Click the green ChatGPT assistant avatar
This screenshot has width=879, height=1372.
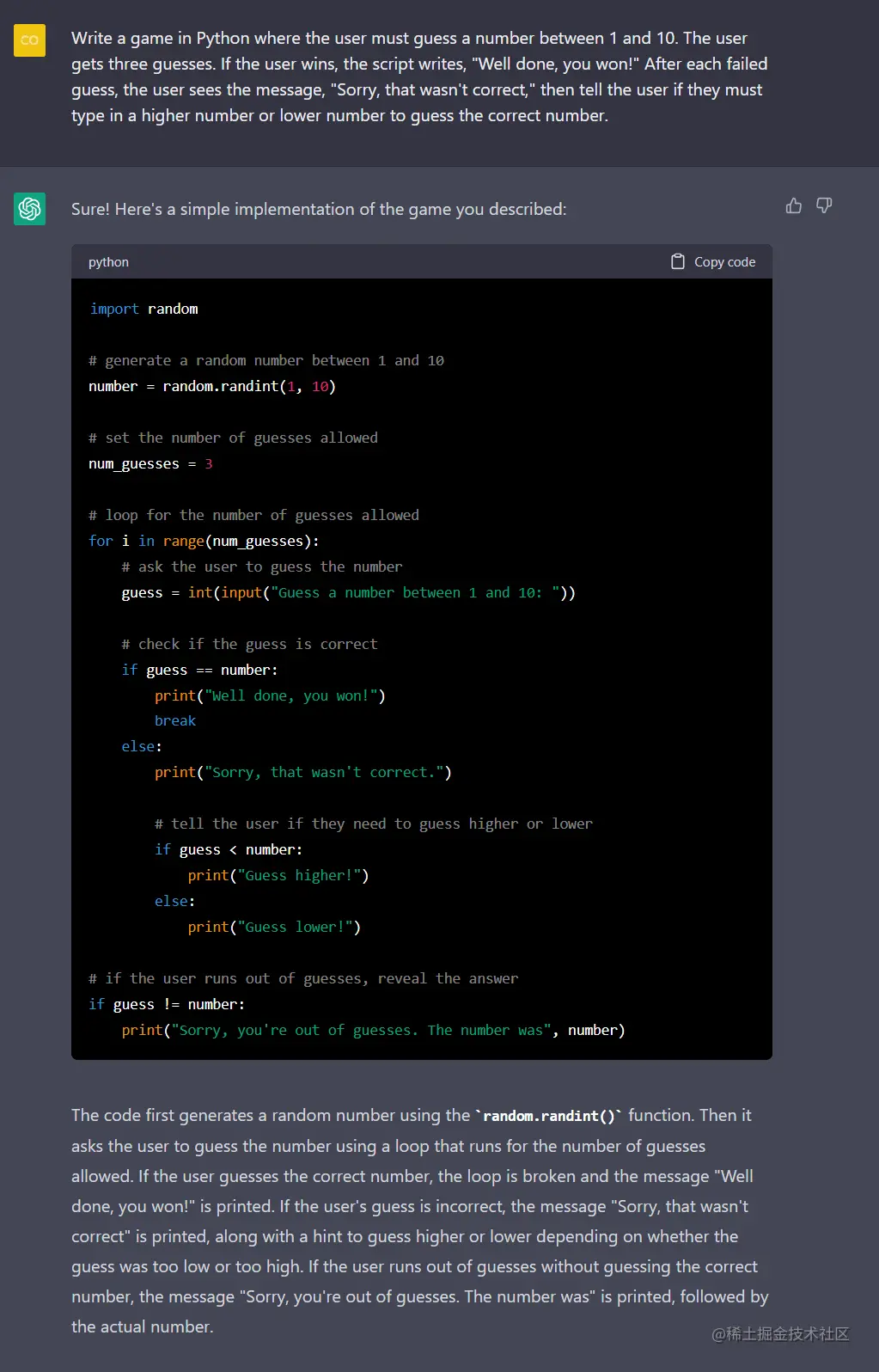[29, 208]
